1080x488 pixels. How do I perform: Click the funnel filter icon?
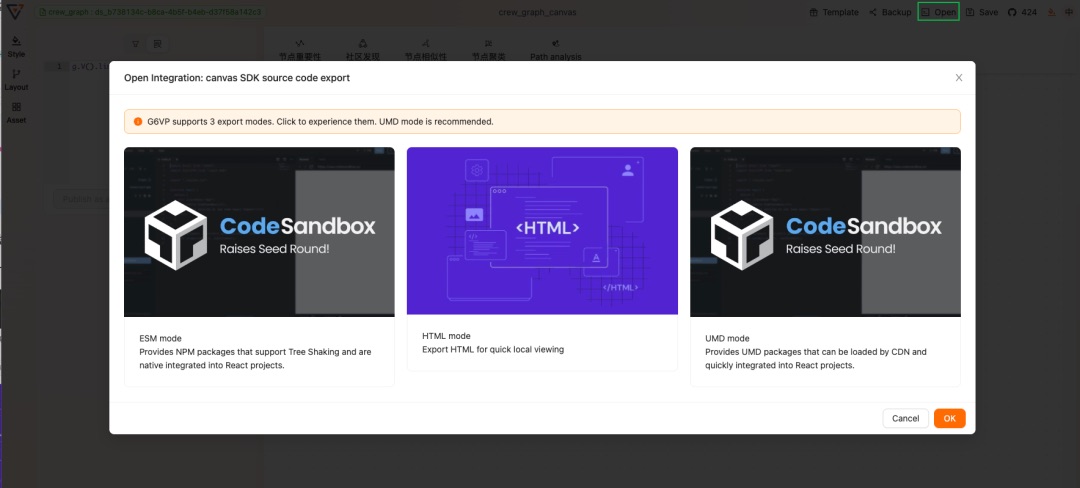[136, 44]
